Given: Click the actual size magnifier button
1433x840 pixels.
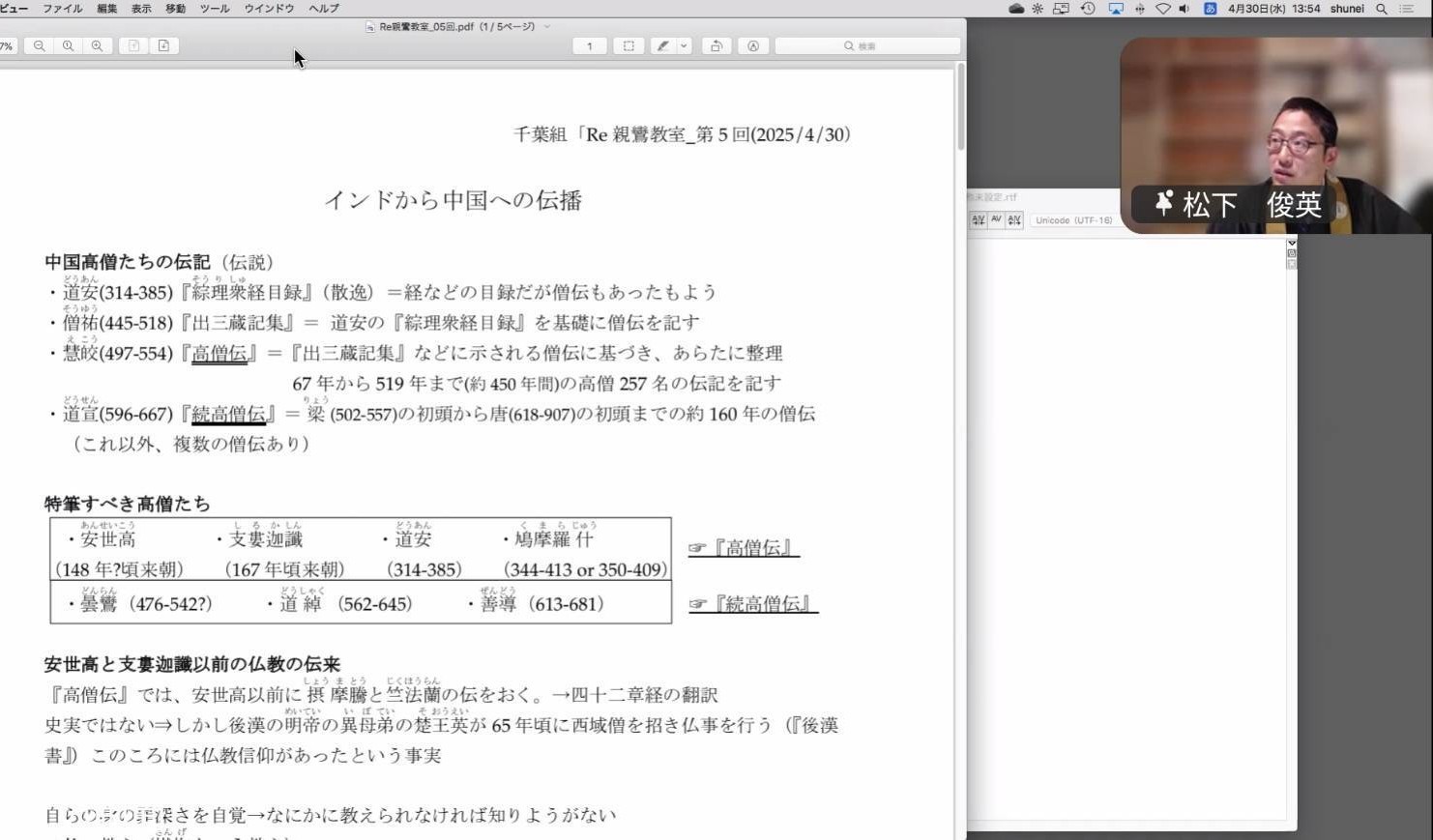Looking at the screenshot, I should click(68, 45).
